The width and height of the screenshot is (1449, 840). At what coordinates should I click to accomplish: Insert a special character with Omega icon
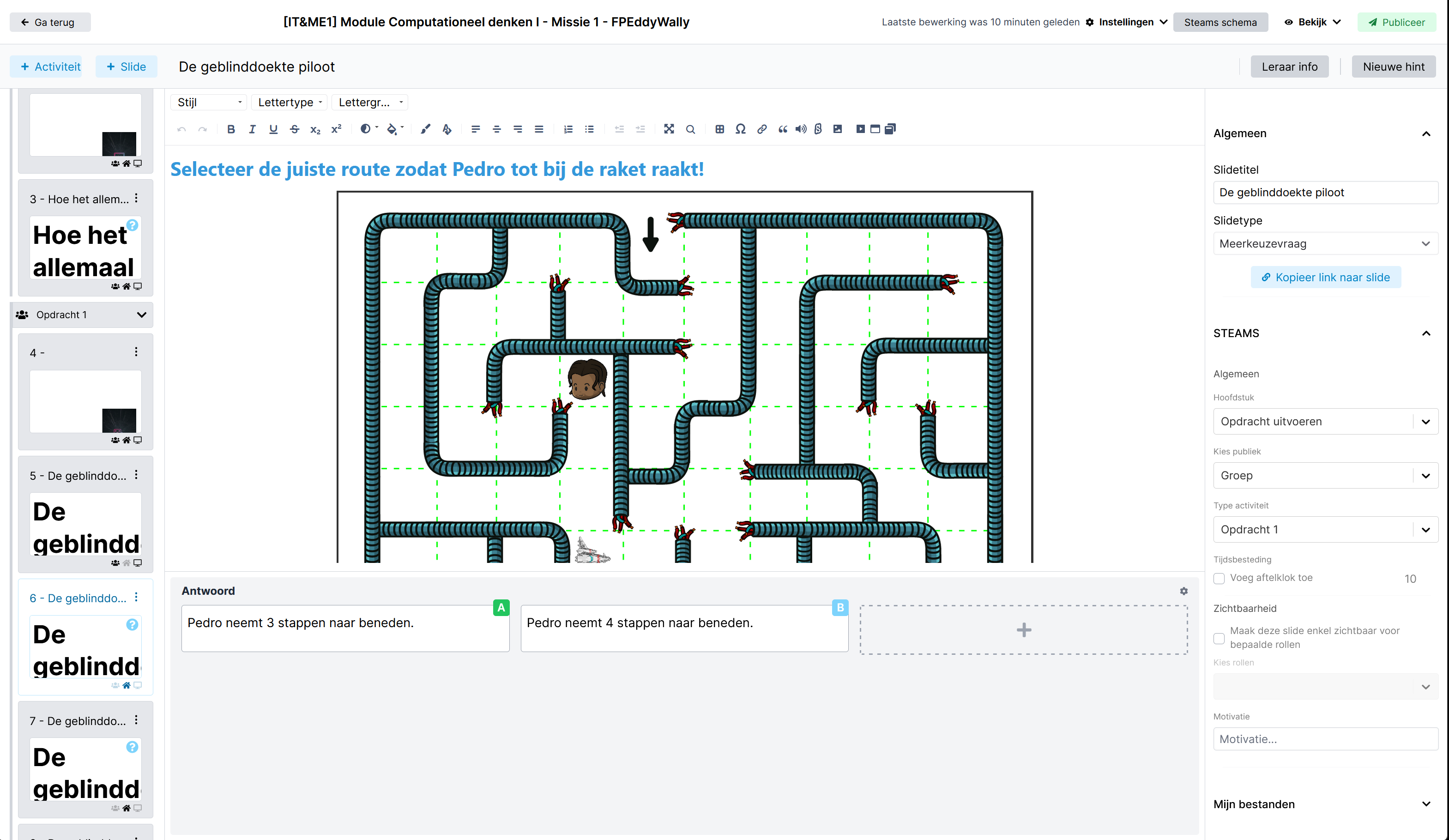click(x=741, y=129)
